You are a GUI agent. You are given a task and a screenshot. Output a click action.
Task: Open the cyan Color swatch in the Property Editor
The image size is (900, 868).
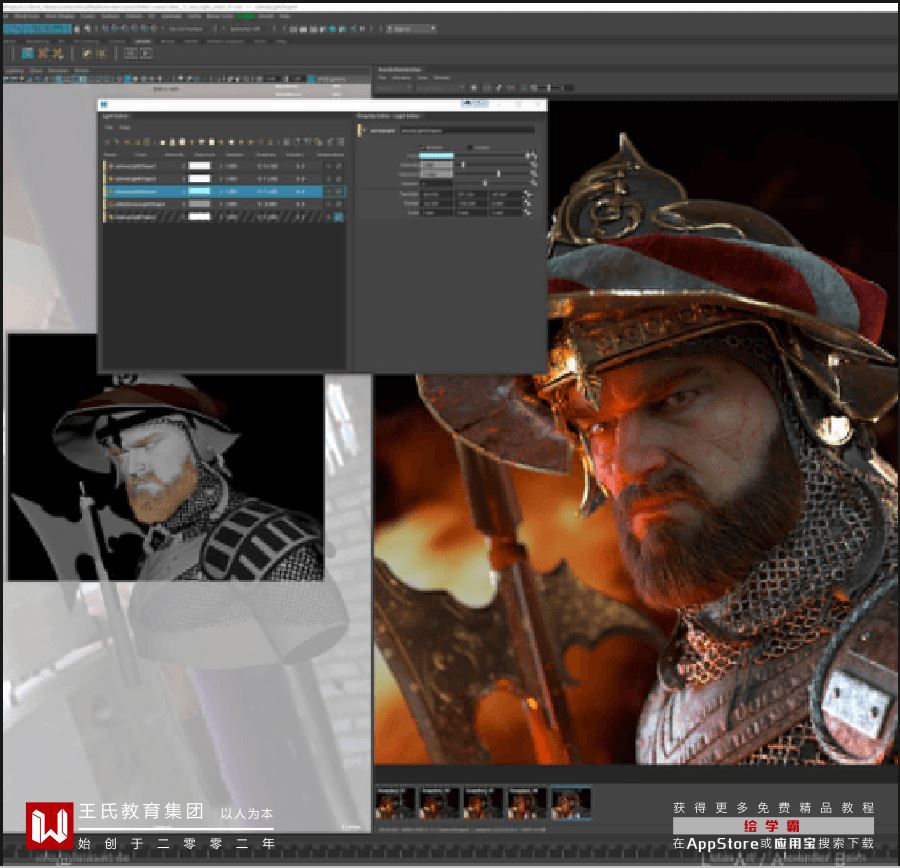437,156
